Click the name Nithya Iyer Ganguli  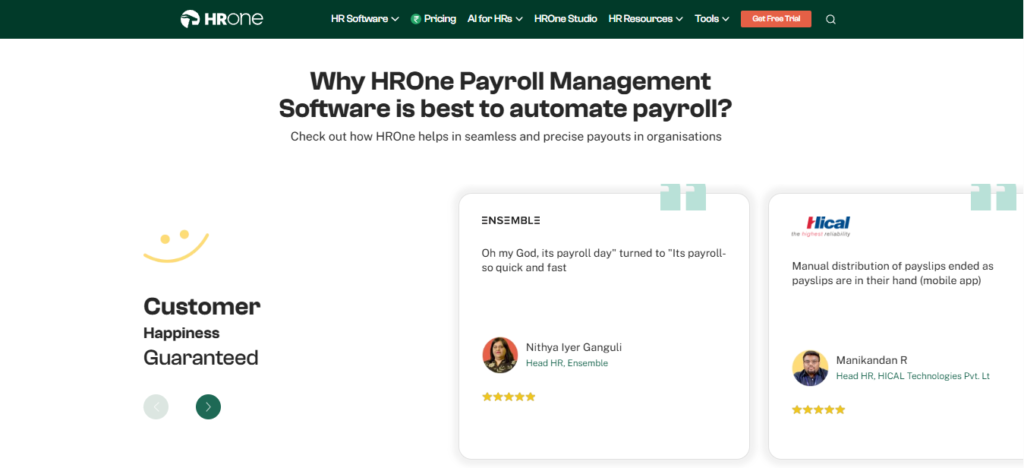[574, 347]
